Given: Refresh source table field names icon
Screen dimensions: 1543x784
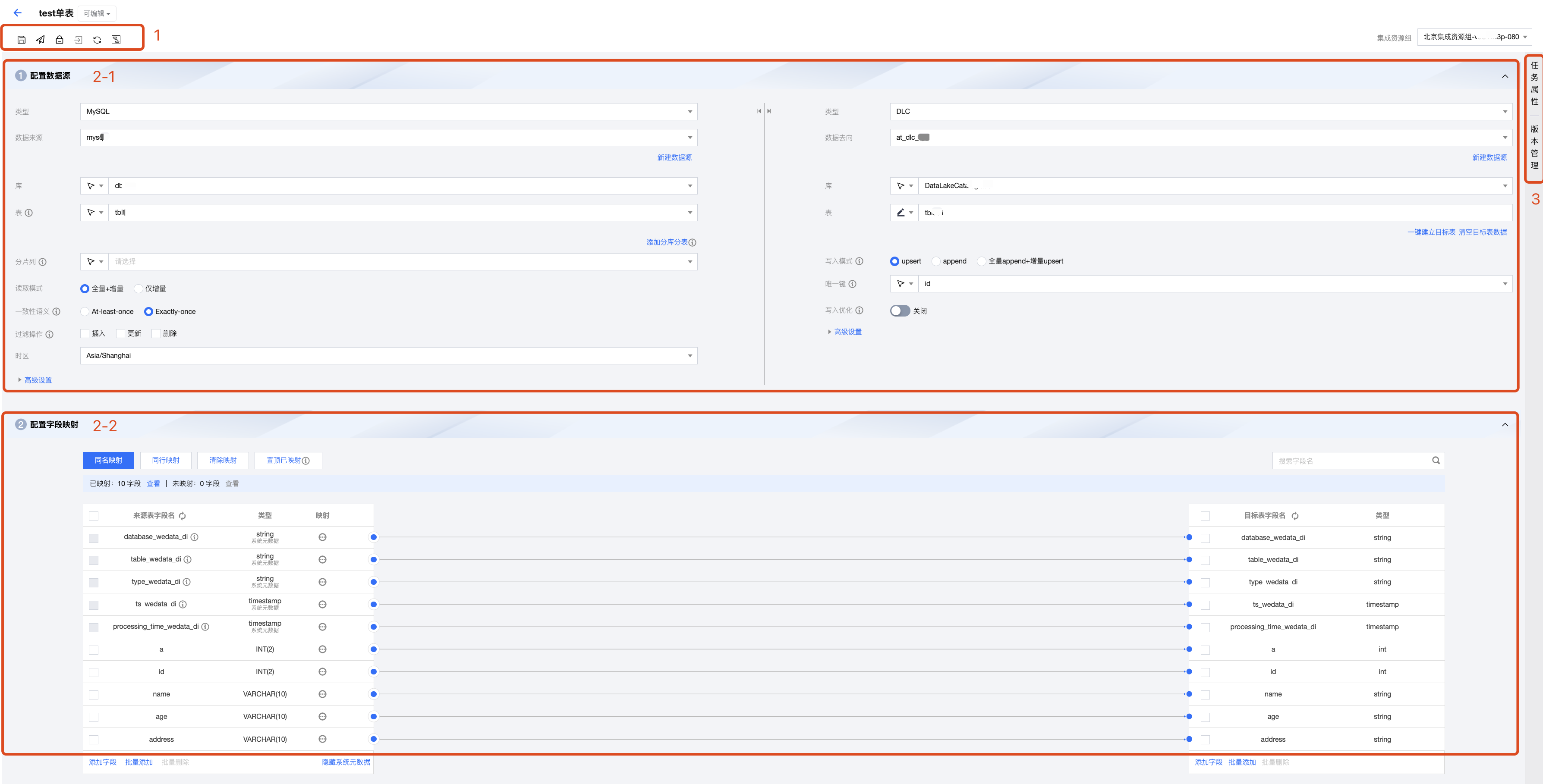Looking at the screenshot, I should tap(183, 516).
